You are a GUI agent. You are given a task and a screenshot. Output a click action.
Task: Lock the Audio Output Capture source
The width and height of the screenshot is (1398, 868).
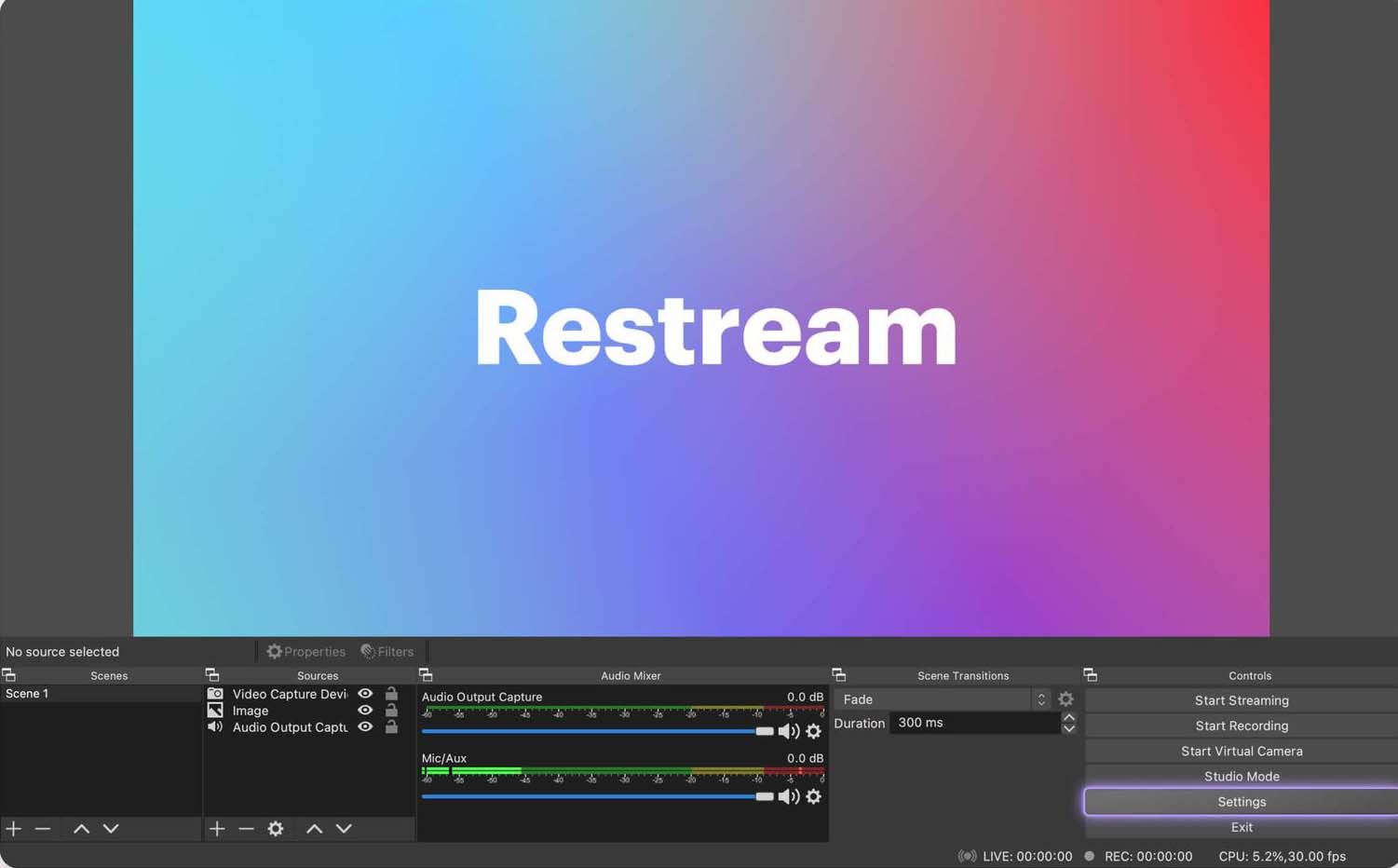pyautogui.click(x=391, y=726)
